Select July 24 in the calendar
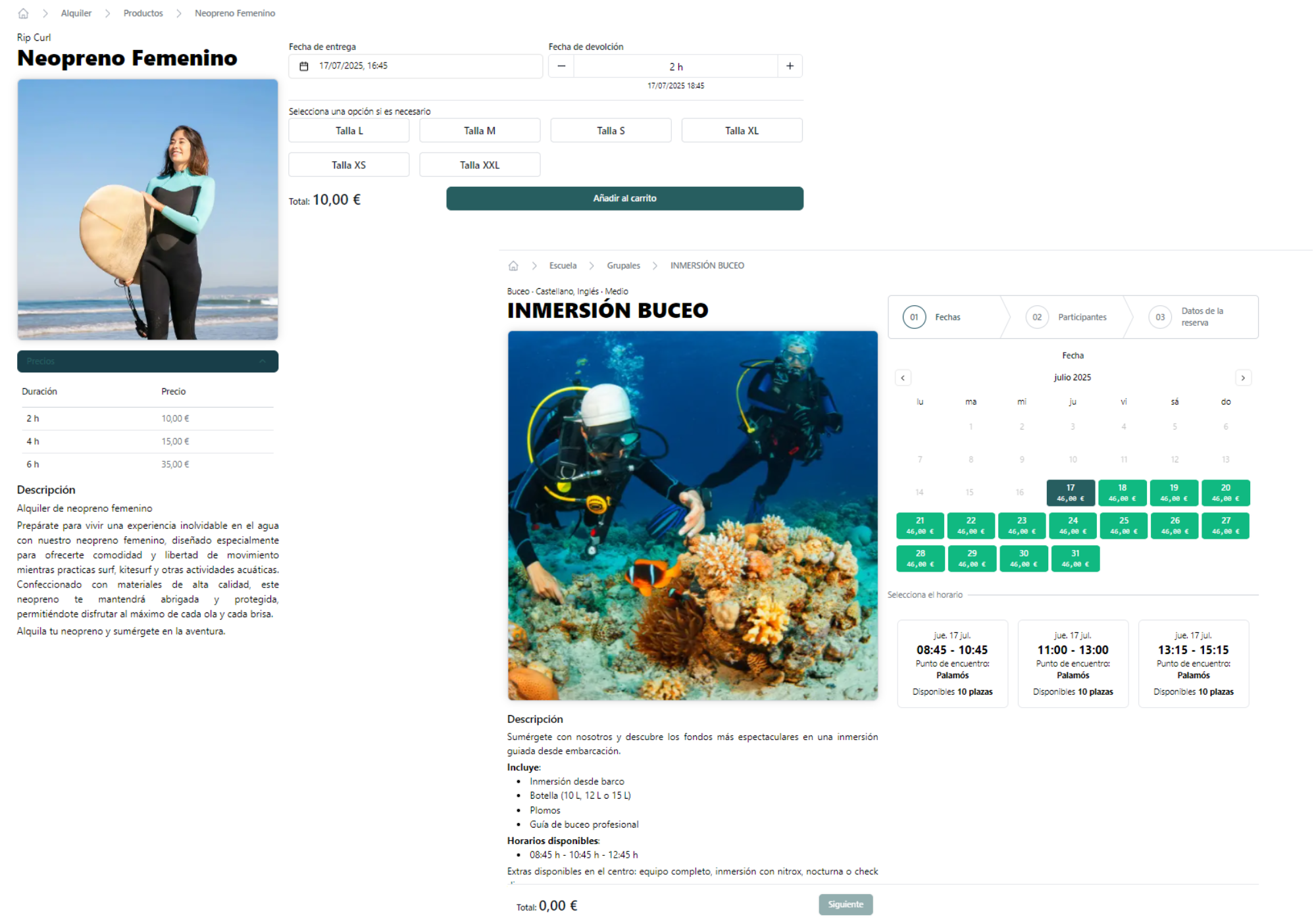Screen dimensions: 1316x921 click(x=1073, y=526)
